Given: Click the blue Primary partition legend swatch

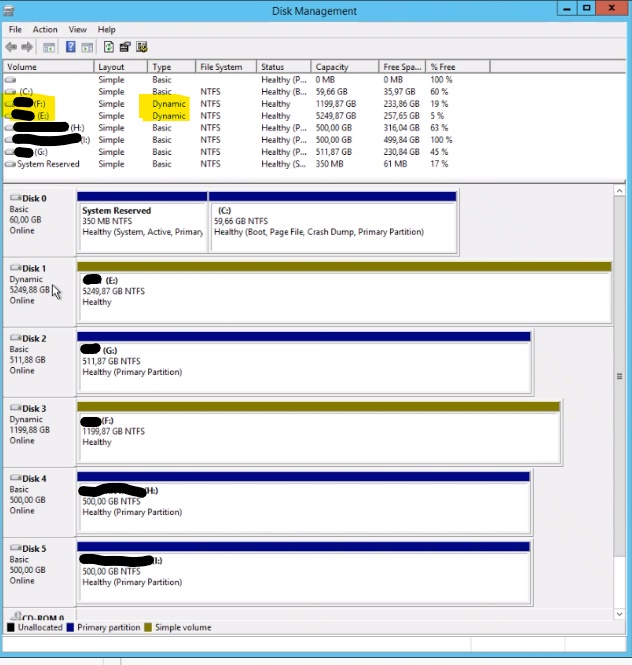Looking at the screenshot, I should click(x=70, y=627).
